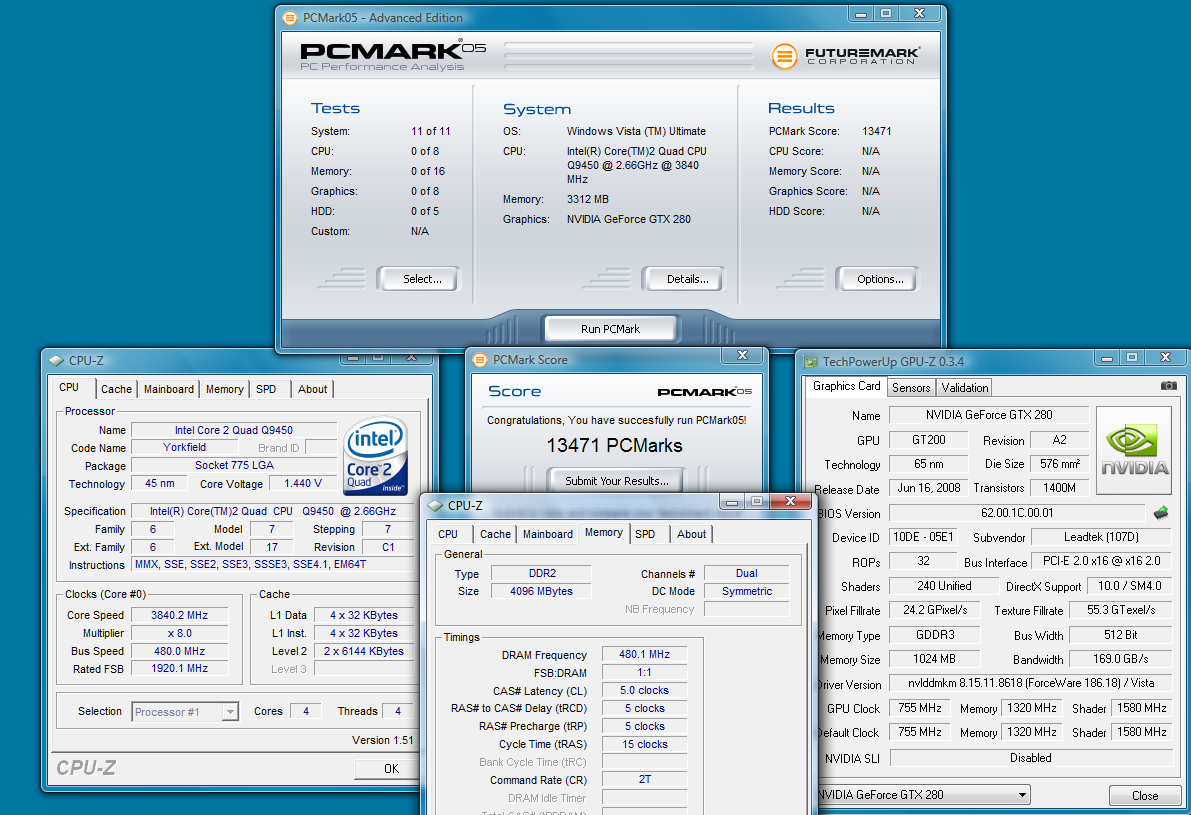Select the CPU tab in the CPU-Z Memory window
The image size is (1191, 815).
448,534
